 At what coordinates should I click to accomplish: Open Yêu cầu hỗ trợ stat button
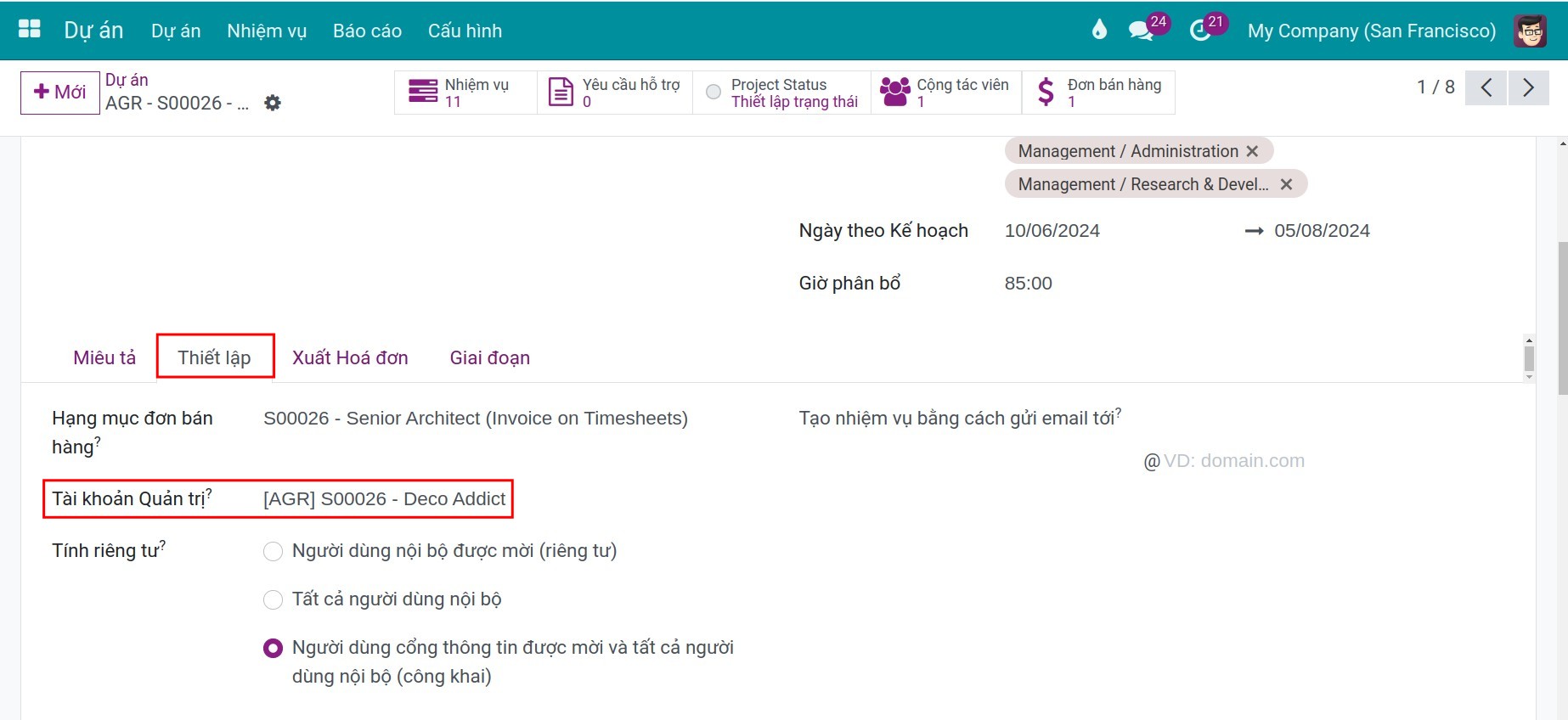pyautogui.click(x=615, y=93)
